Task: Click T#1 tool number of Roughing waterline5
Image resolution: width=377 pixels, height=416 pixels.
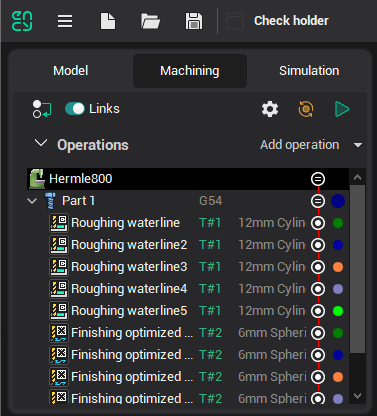Action: coord(210,311)
